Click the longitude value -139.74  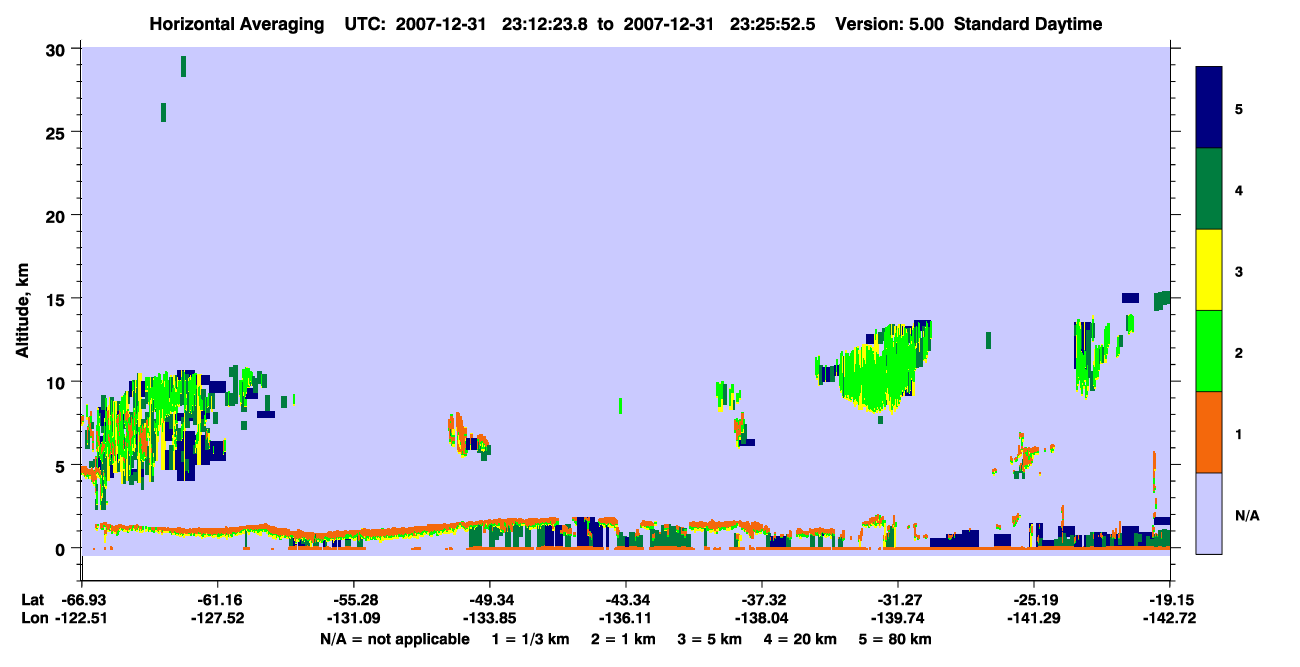pyautogui.click(x=898, y=618)
